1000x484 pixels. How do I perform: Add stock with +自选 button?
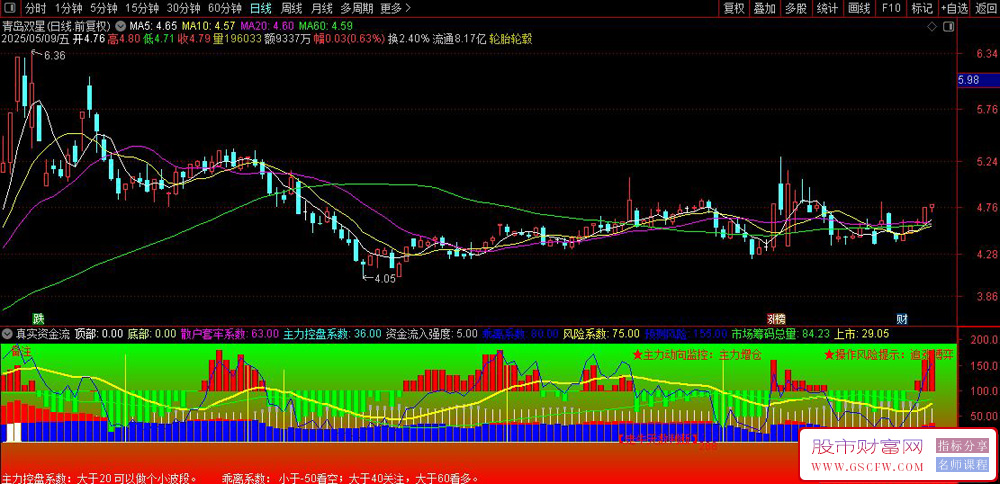click(x=953, y=8)
